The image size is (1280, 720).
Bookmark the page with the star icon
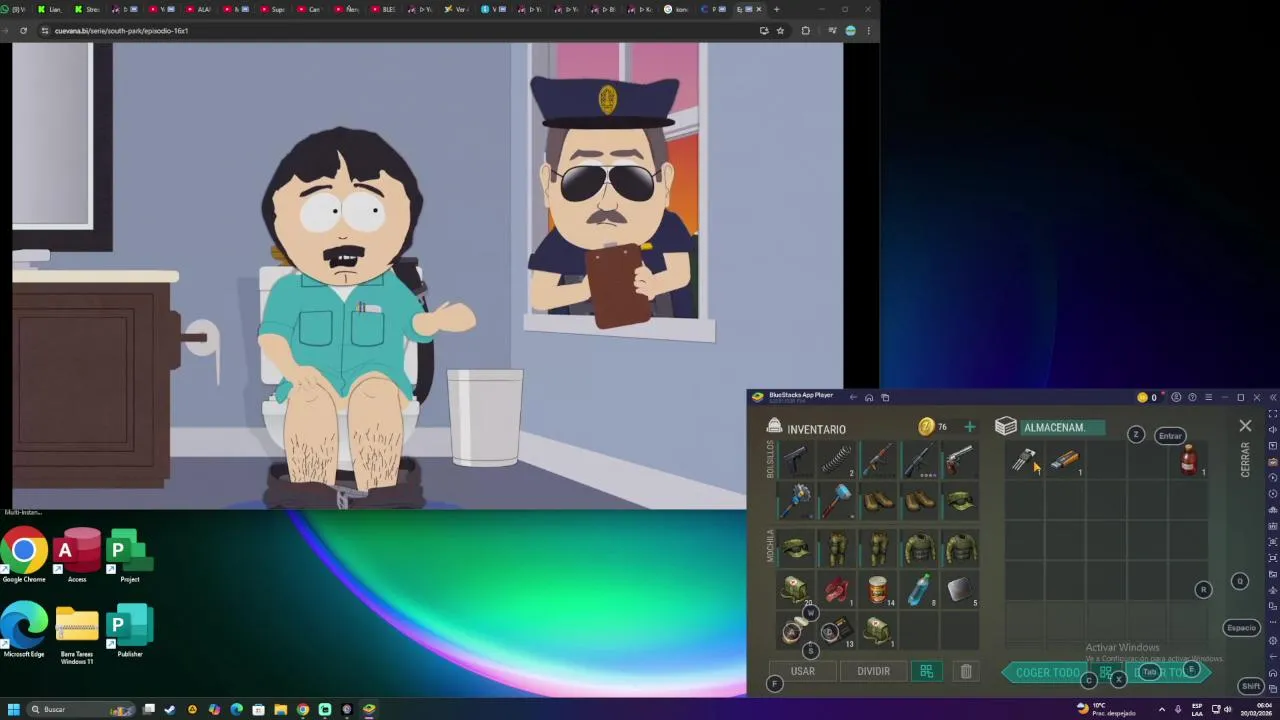[780, 31]
